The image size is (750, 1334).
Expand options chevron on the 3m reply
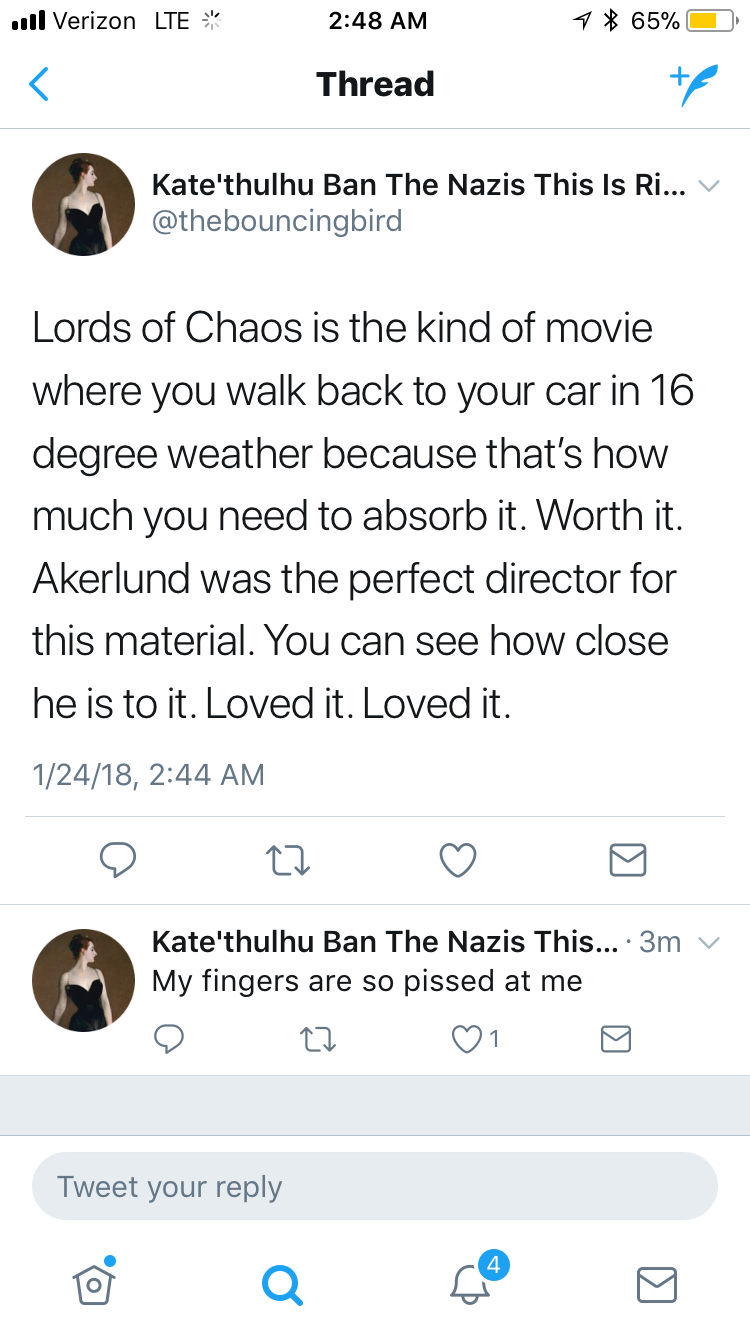click(x=708, y=942)
